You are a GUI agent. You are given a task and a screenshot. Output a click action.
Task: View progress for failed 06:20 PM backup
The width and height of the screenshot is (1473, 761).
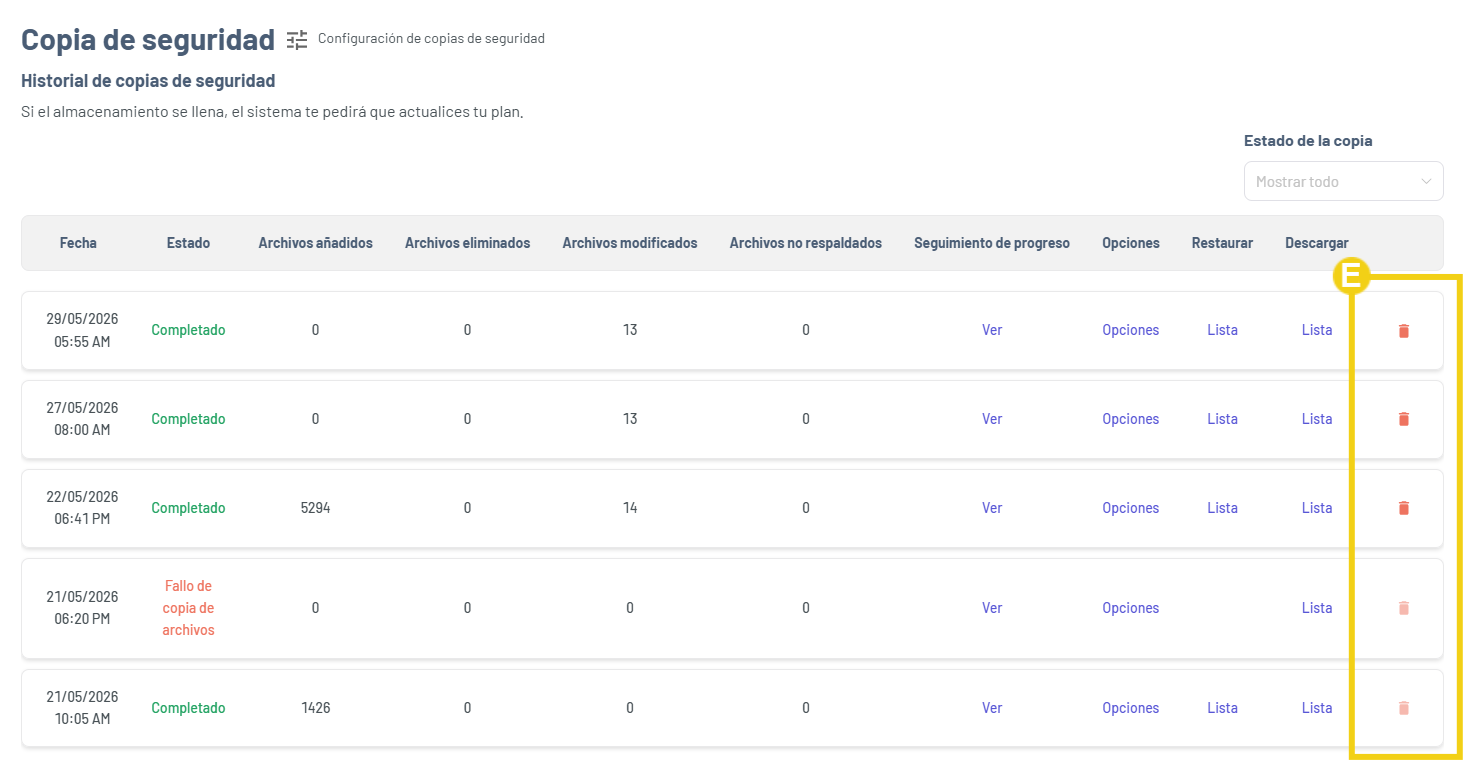point(992,608)
